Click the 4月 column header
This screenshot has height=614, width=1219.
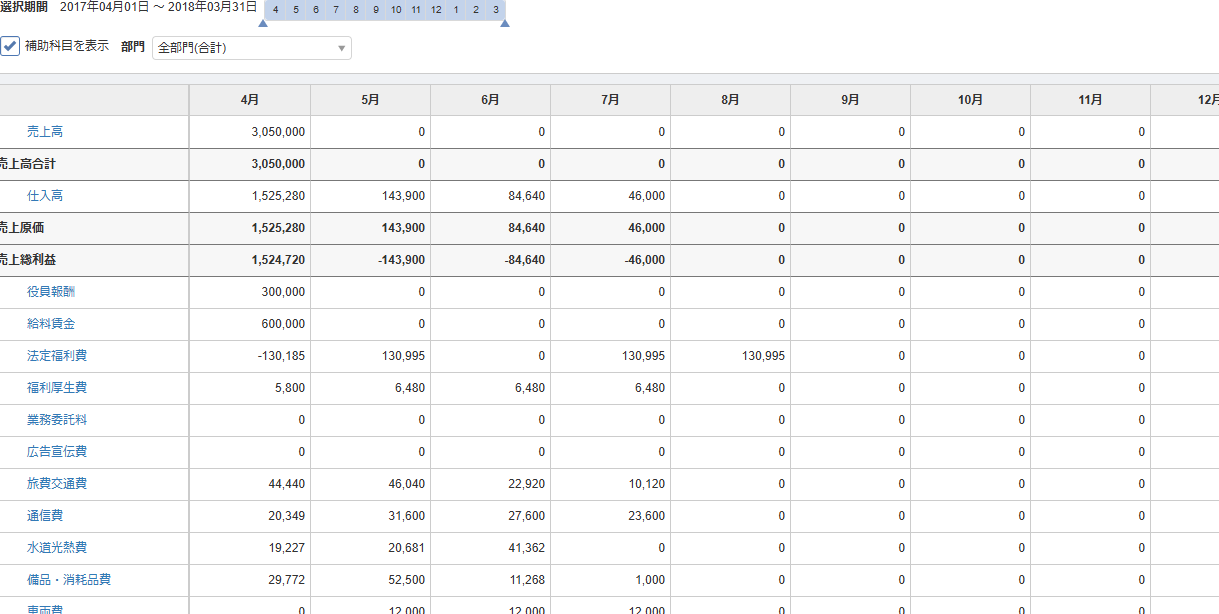point(250,100)
